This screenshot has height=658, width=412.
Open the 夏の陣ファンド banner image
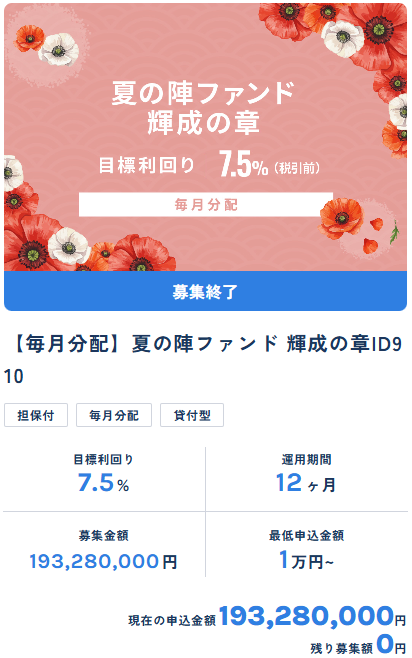[x=206, y=137]
